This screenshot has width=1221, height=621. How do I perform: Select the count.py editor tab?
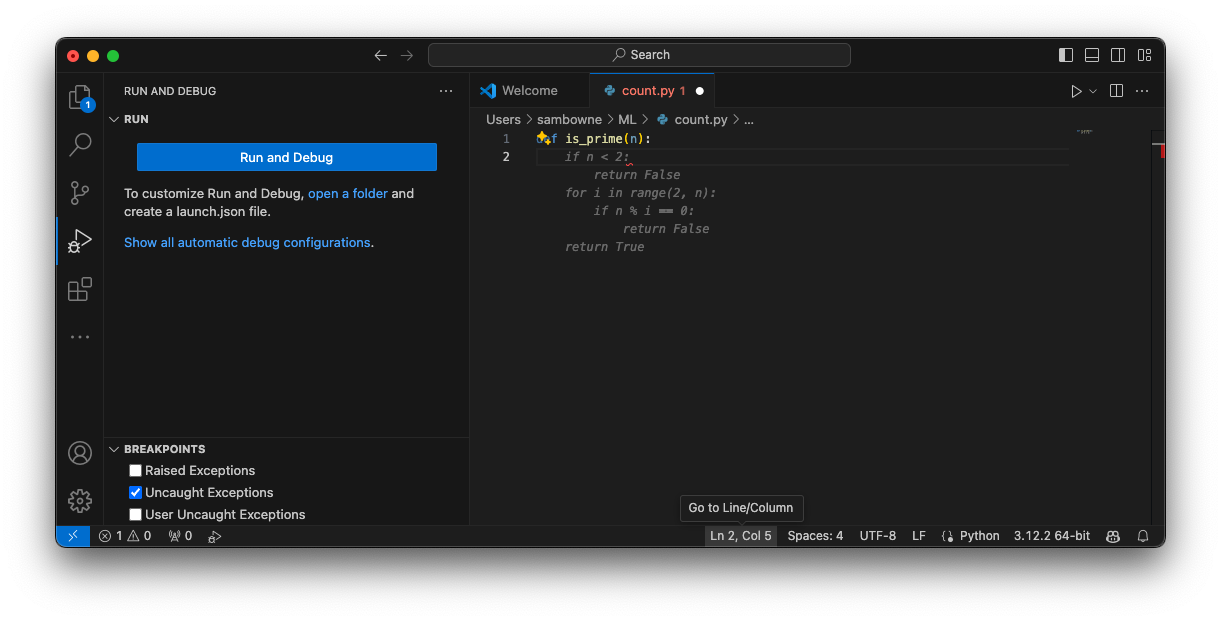647,91
